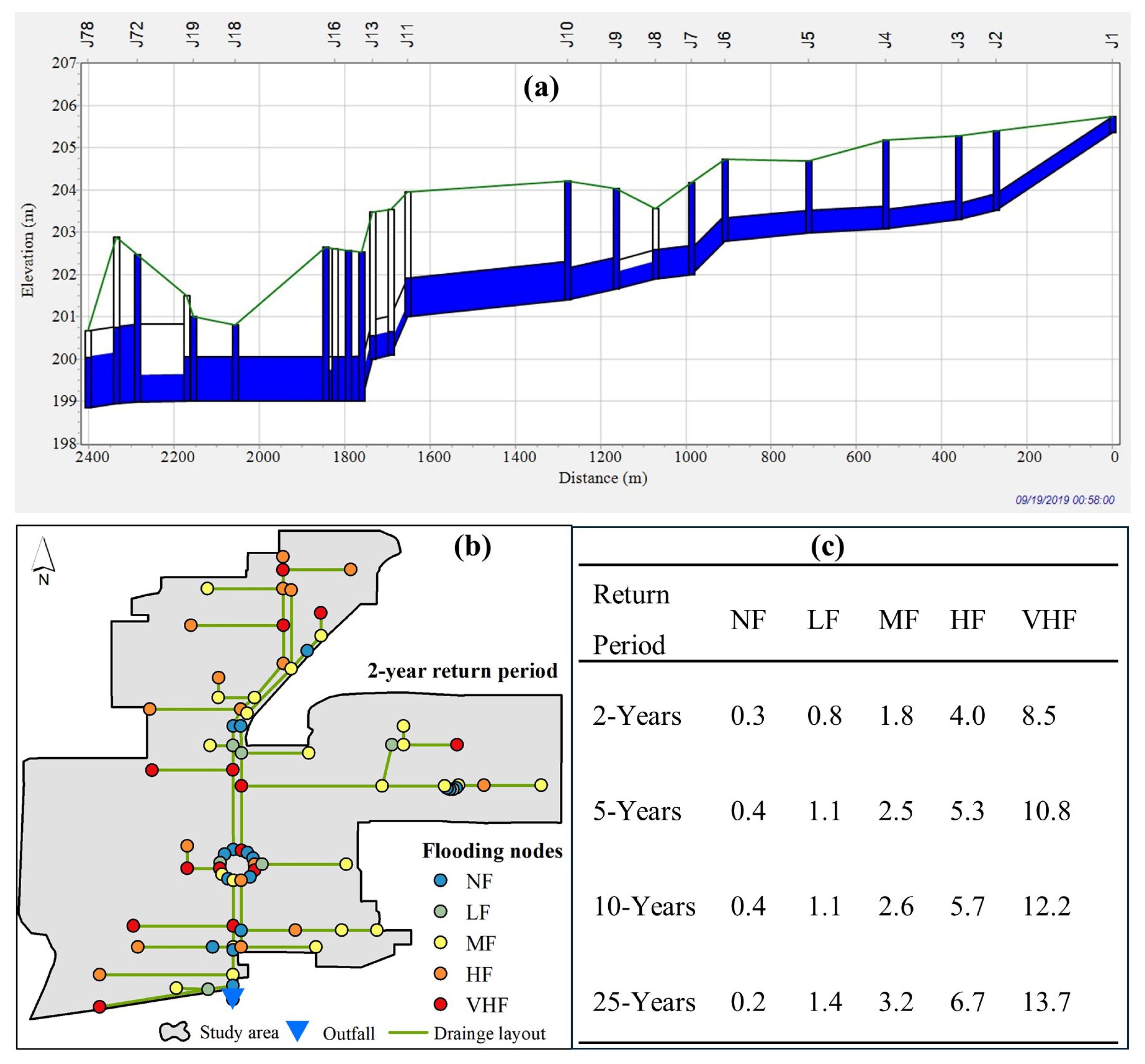Click the J78 node label on profile
The width and height of the screenshot is (1145, 1064).
pos(88,34)
